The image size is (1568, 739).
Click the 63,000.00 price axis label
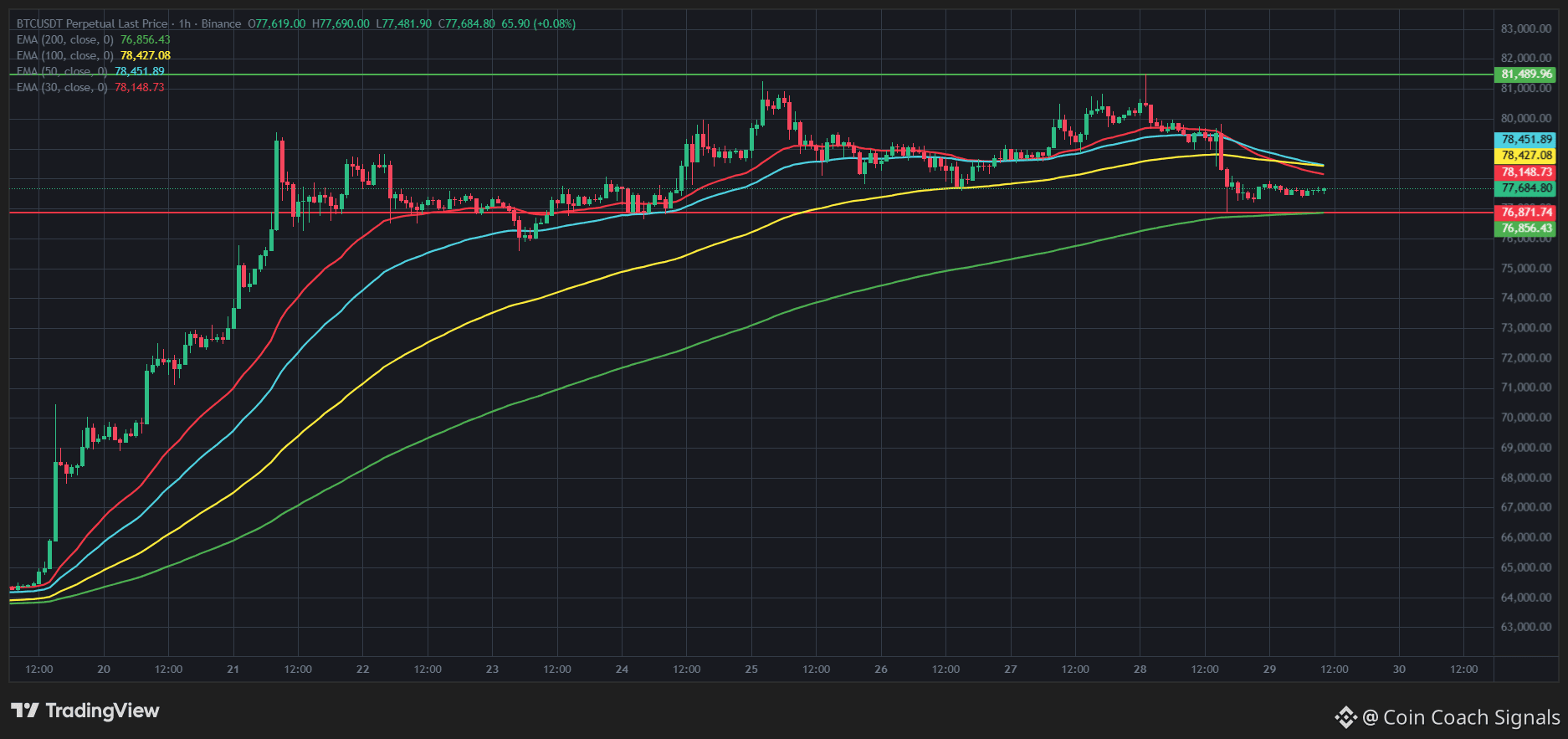pos(1526,626)
